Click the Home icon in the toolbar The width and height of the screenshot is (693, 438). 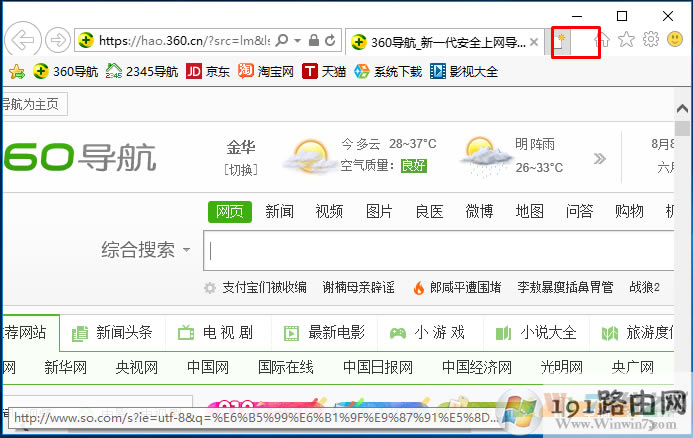tap(602, 40)
